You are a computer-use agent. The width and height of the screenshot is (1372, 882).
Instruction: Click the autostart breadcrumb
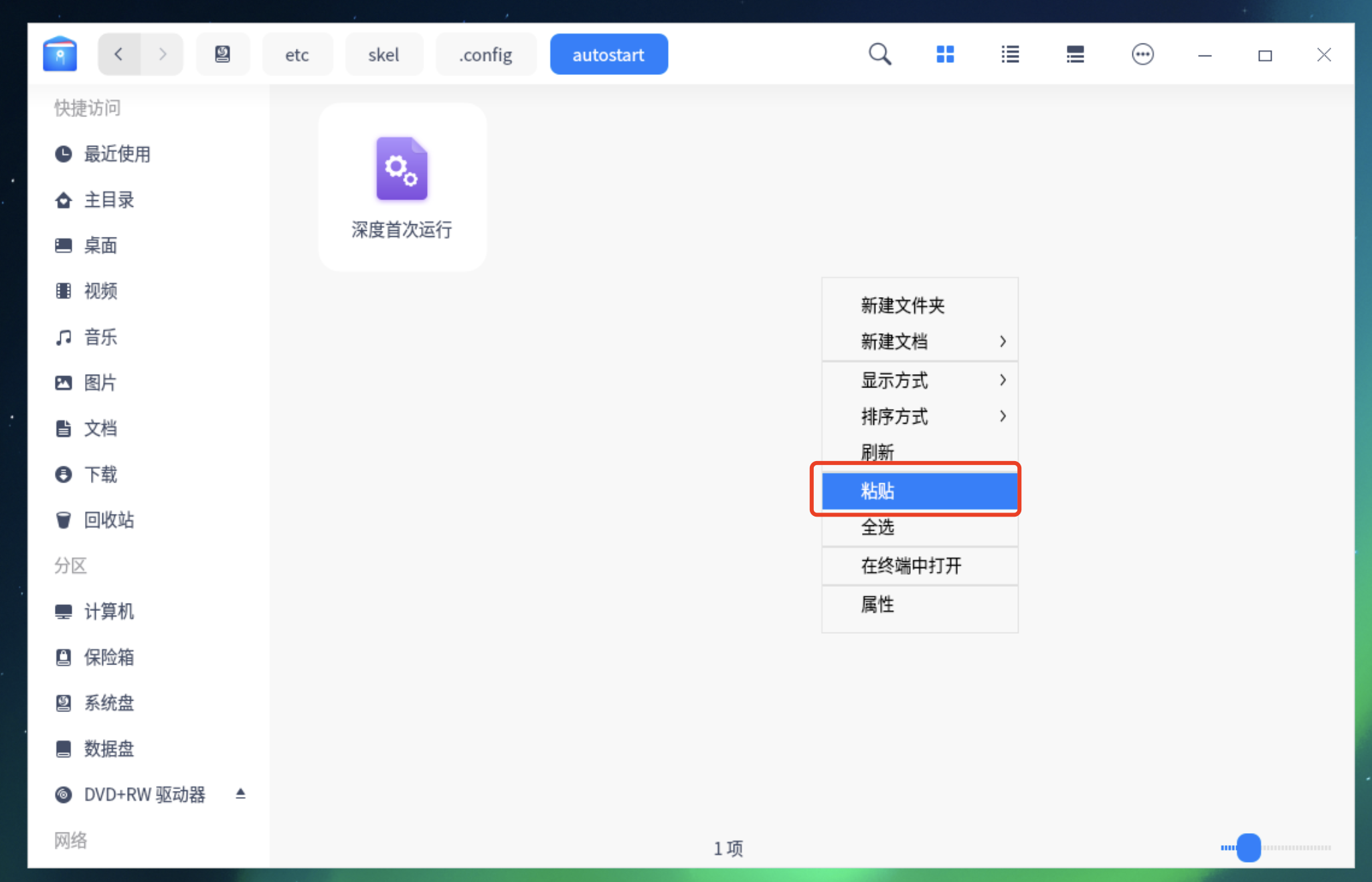click(608, 54)
